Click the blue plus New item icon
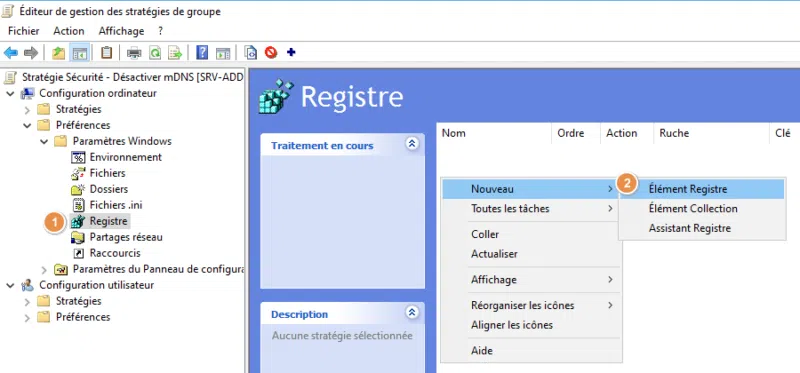800x373 pixels. point(291,52)
